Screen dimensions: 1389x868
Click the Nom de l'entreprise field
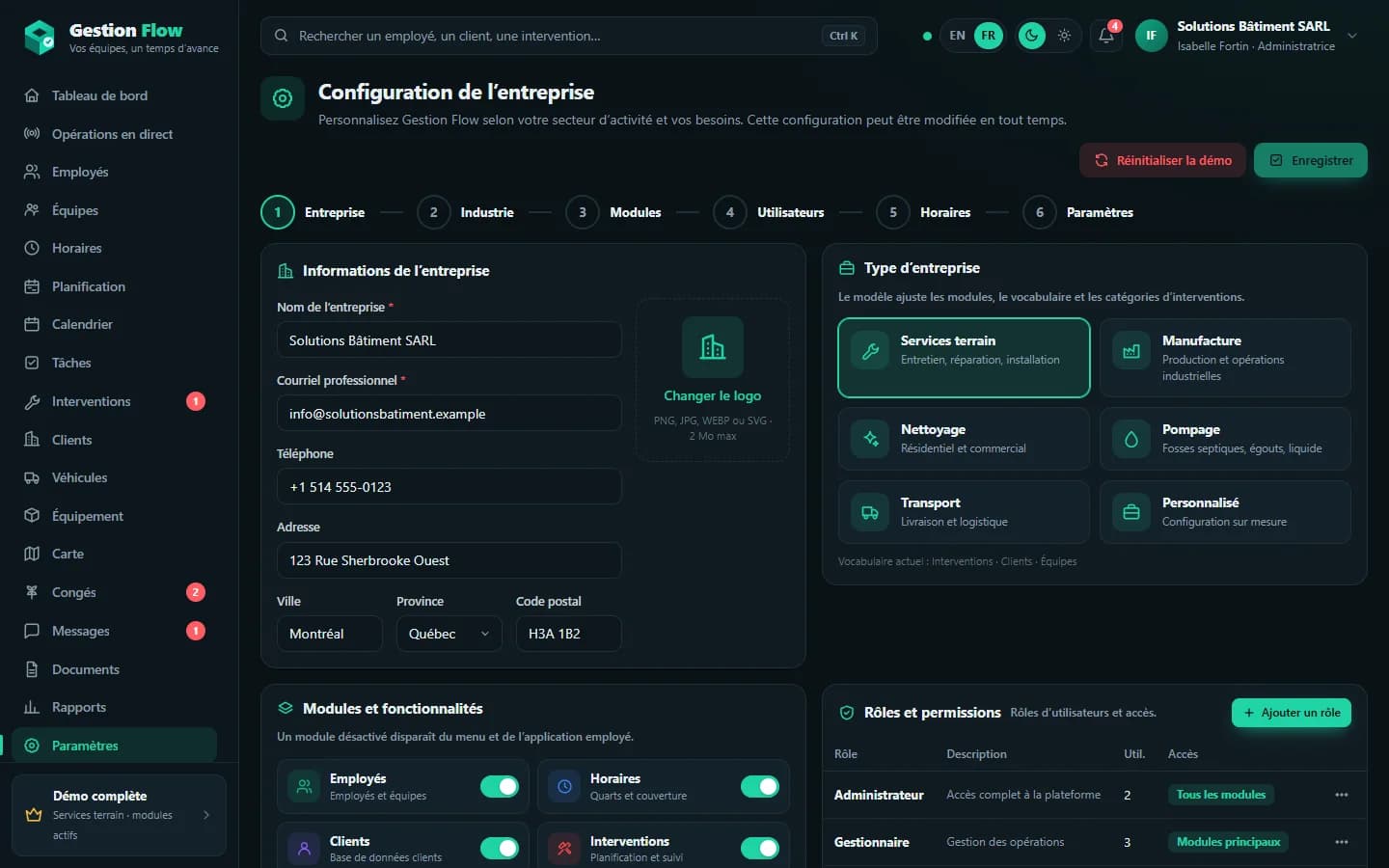pos(449,340)
